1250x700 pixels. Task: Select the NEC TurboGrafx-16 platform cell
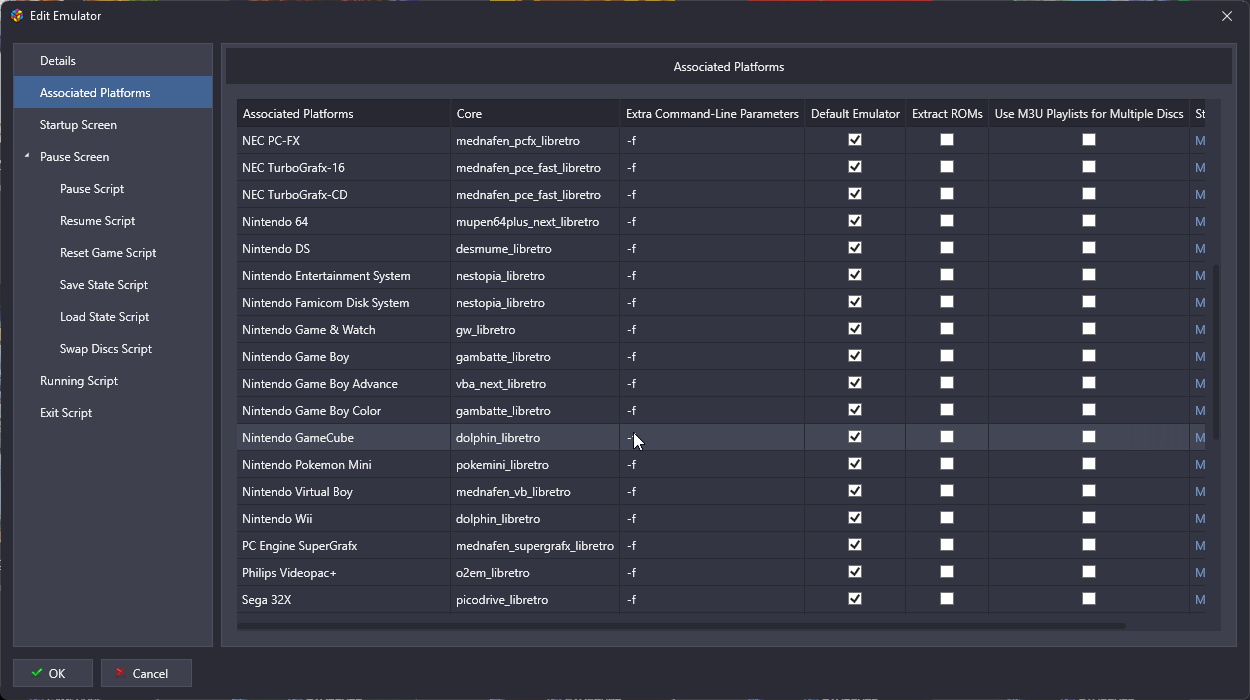pyautogui.click(x=344, y=168)
